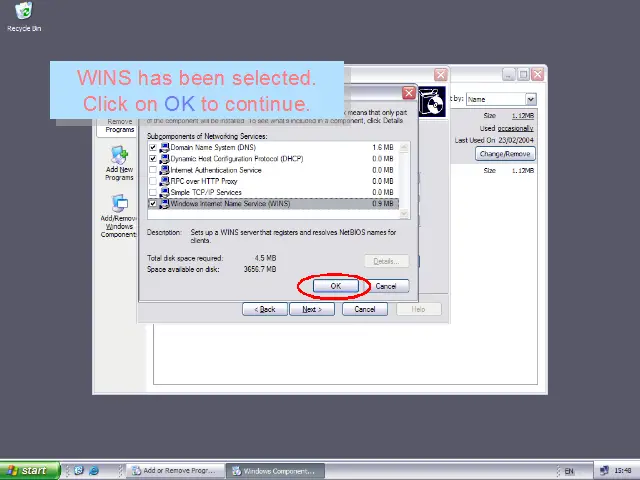The width and height of the screenshot is (640, 480).
Task: Uncheck the Windows Internet Name Service (WINS) checkbox
Action: pos(153,203)
